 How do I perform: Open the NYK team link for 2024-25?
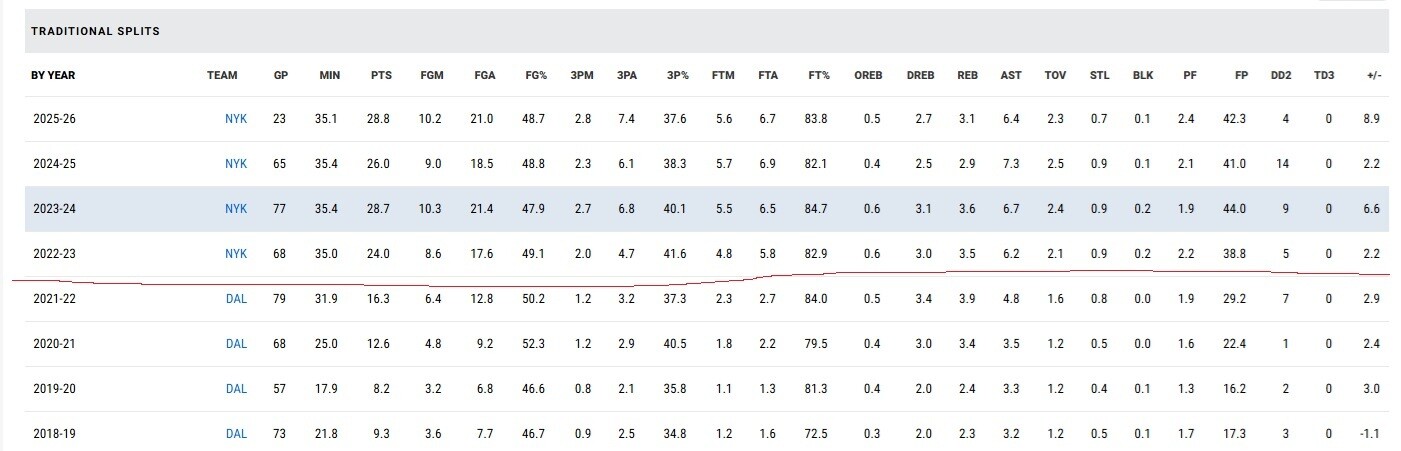point(236,164)
